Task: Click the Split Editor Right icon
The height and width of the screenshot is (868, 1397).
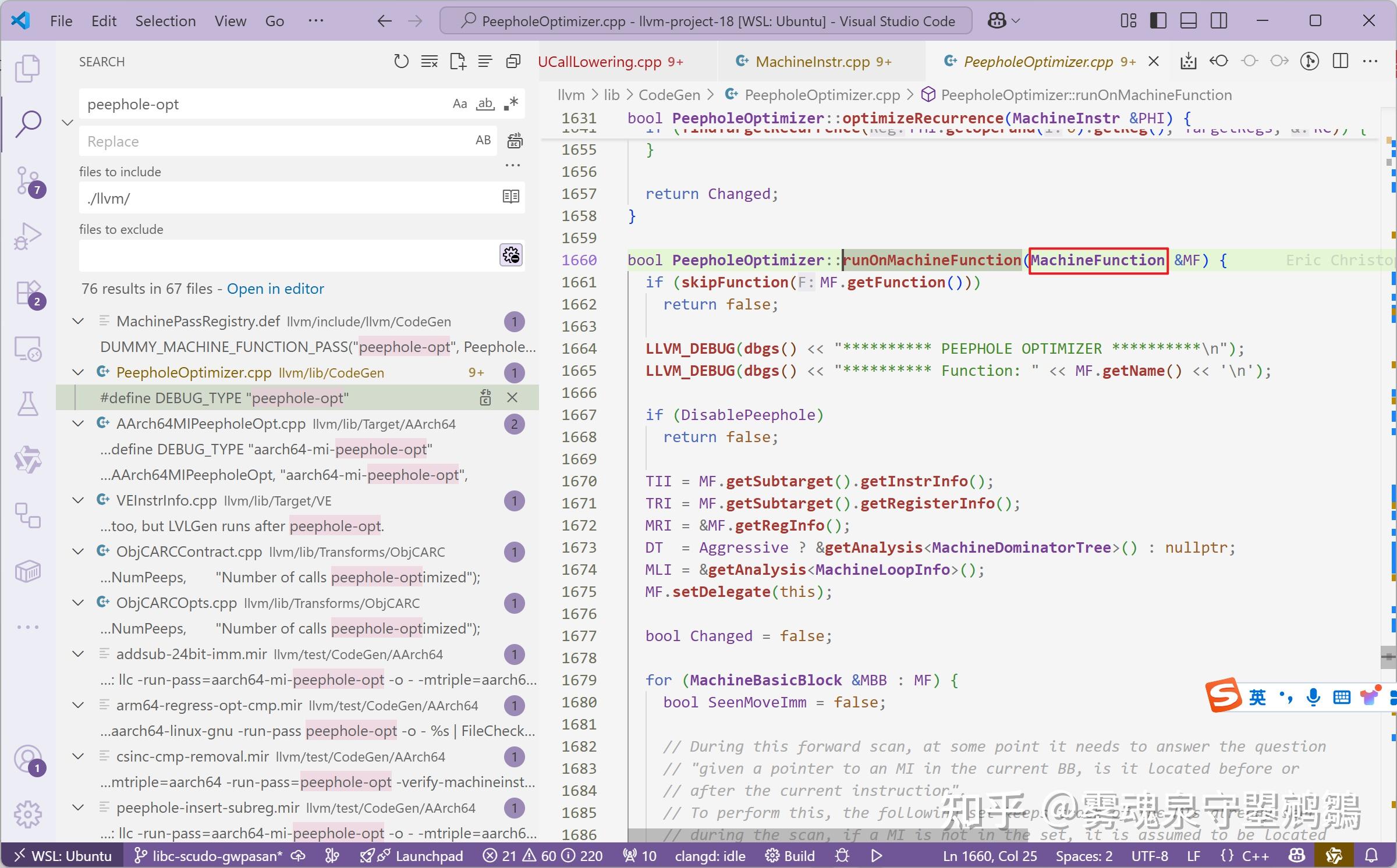Action: (1341, 62)
